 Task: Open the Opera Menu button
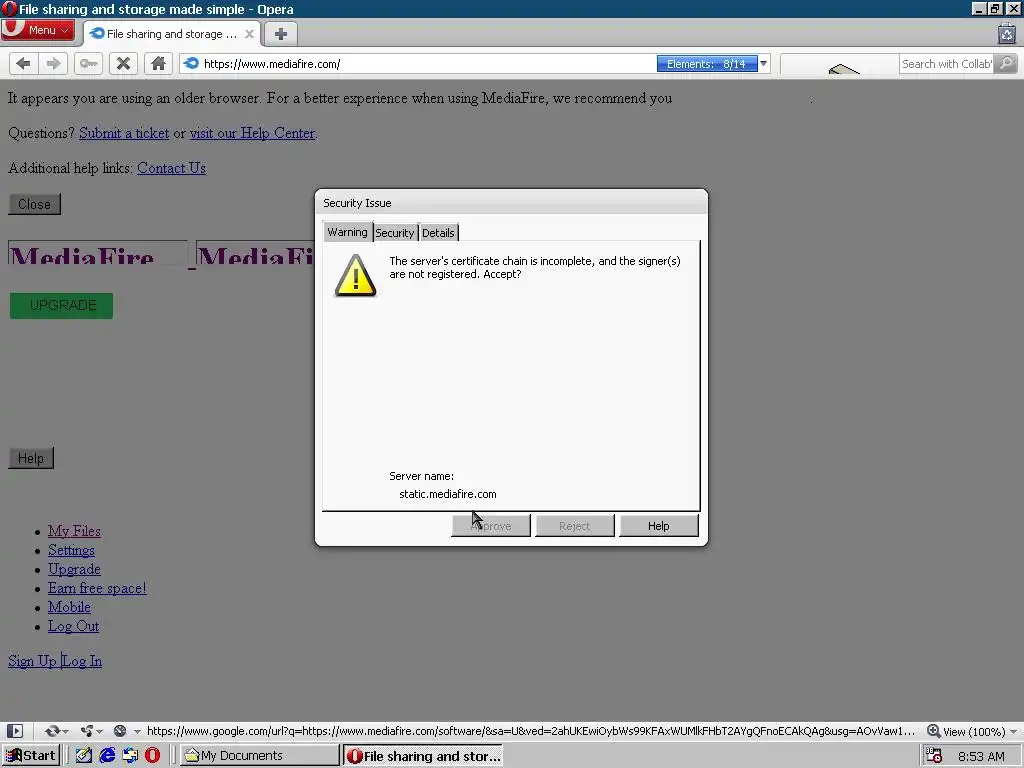(x=38, y=30)
